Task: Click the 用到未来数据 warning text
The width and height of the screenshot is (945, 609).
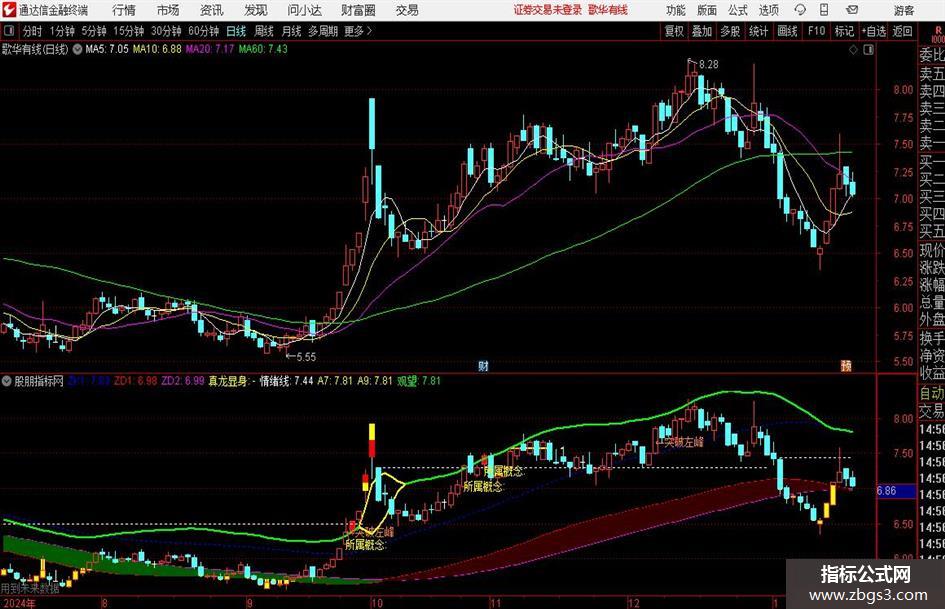Action: (x=30, y=588)
